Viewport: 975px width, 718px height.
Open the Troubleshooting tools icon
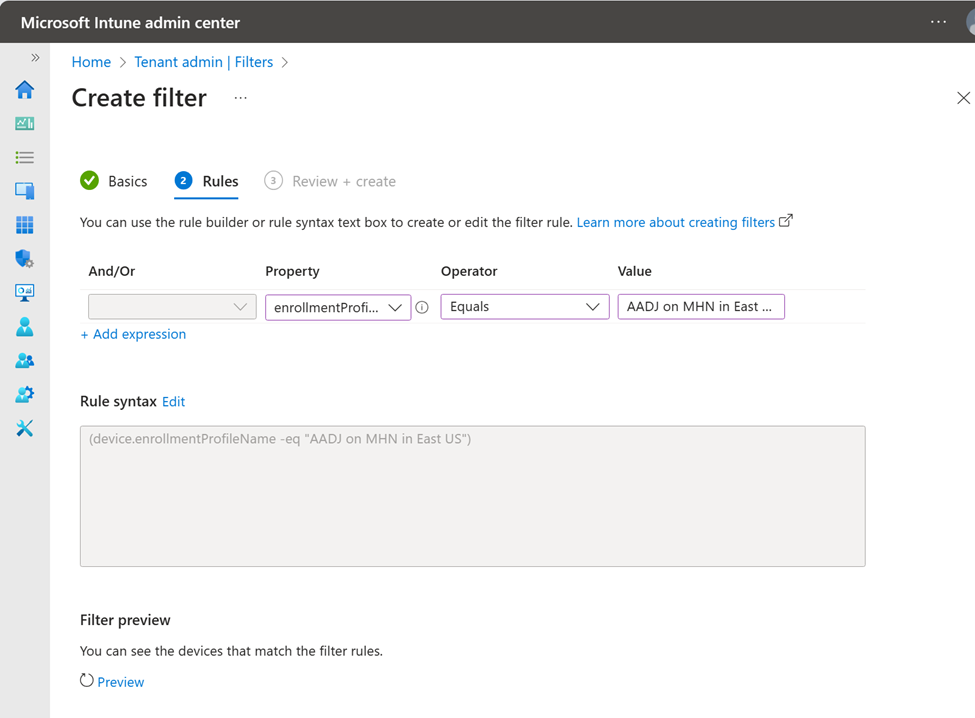click(x=25, y=429)
